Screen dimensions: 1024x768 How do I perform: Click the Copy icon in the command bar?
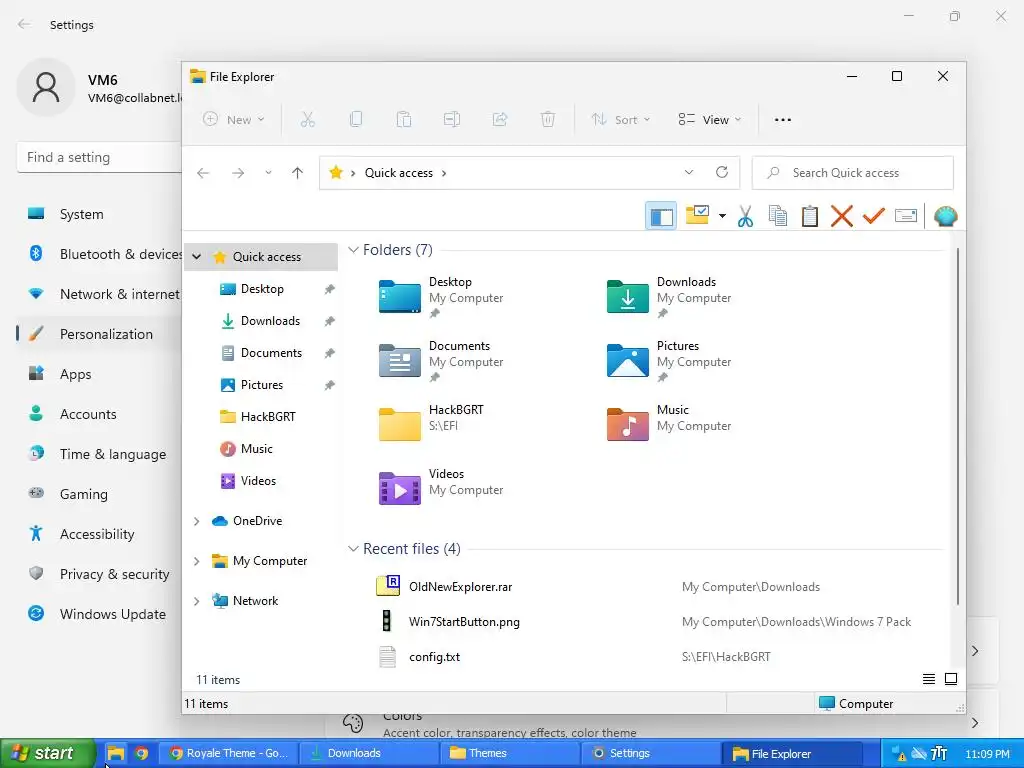(x=356, y=120)
